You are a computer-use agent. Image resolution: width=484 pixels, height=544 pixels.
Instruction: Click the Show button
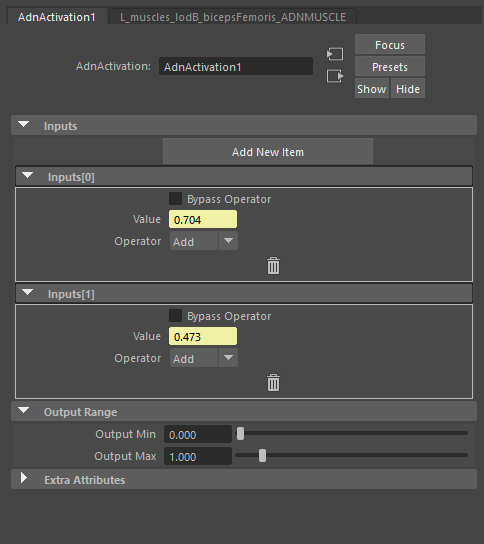(372, 88)
